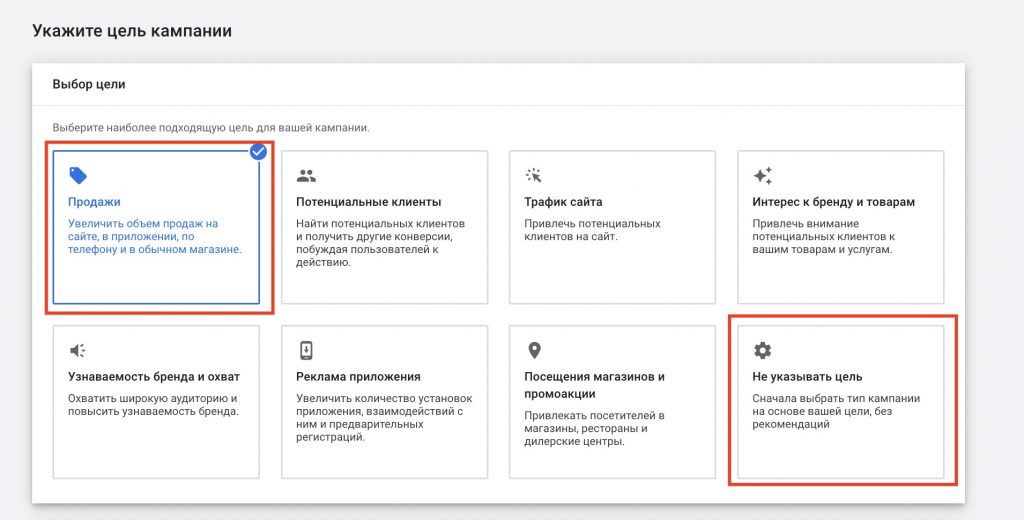Click description text Сначала выбрать тип кампании

pos(836,412)
